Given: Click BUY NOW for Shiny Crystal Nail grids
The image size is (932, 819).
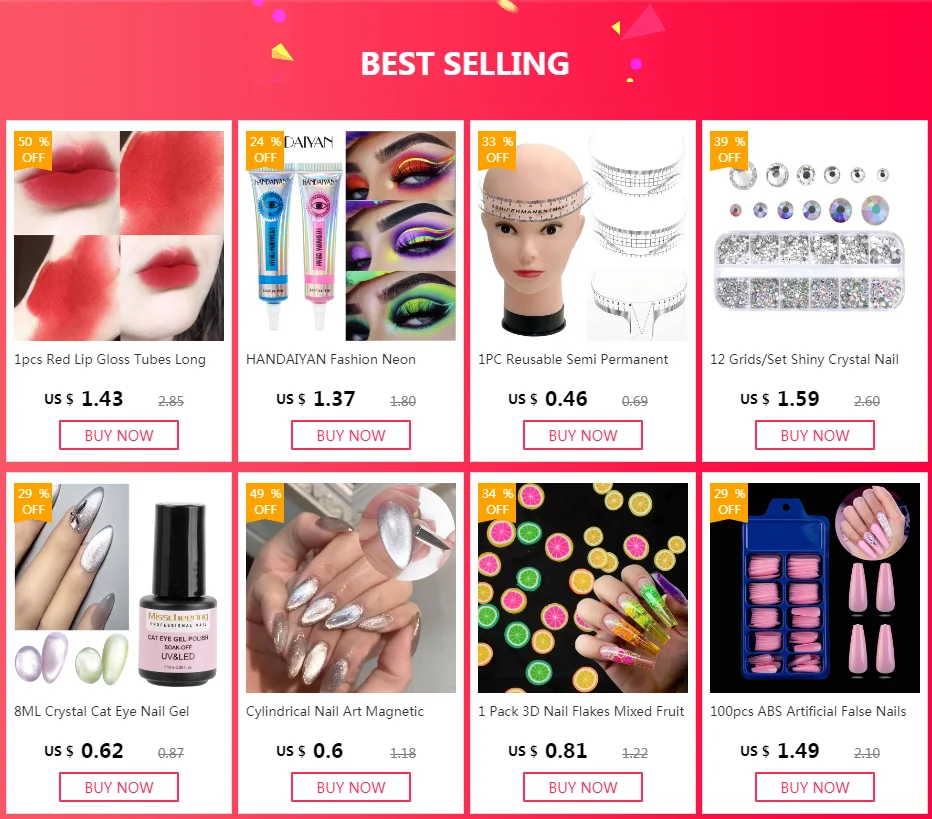Looking at the screenshot, I should (x=815, y=435).
